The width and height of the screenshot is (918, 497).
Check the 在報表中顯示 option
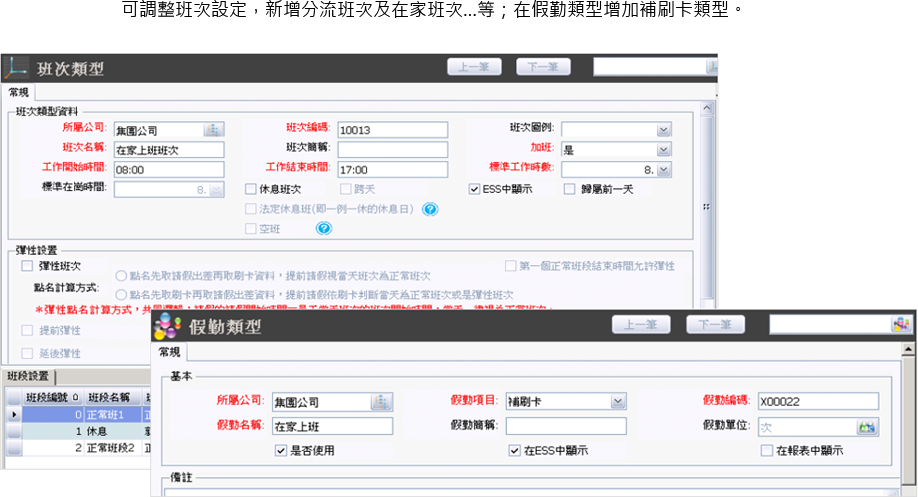pos(767,451)
